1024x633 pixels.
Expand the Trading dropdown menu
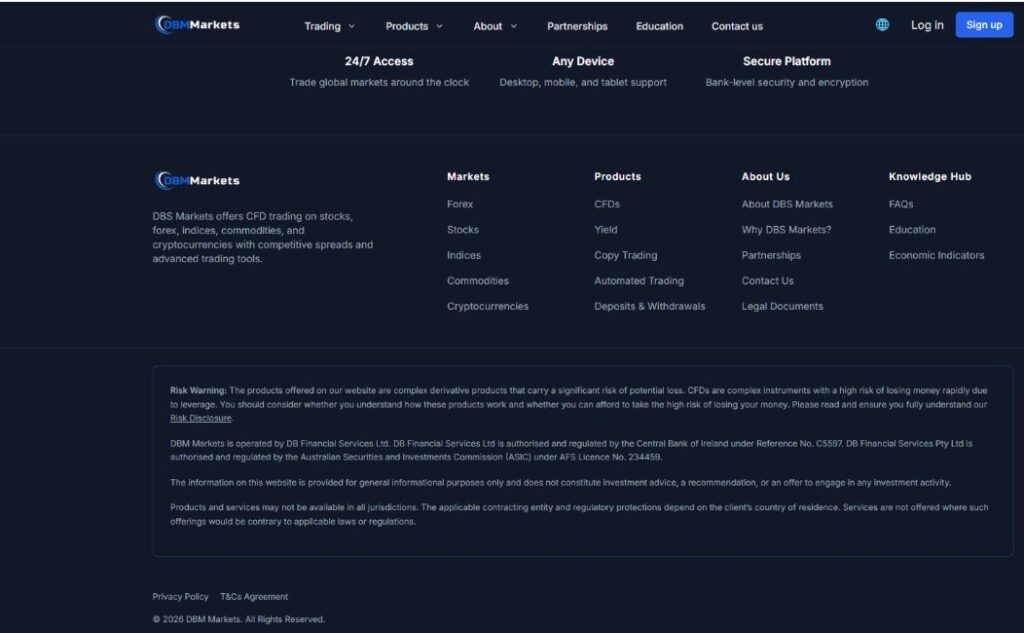(329, 26)
